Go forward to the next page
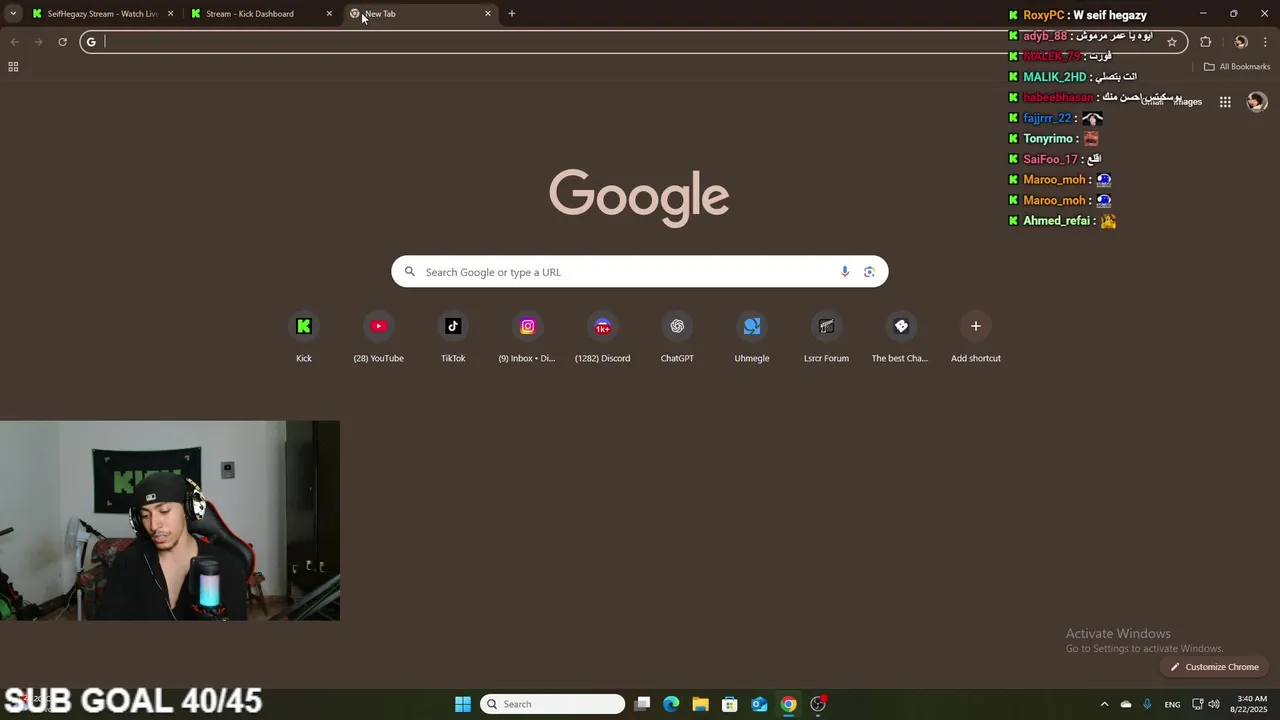This screenshot has width=1280, height=720. 38,42
